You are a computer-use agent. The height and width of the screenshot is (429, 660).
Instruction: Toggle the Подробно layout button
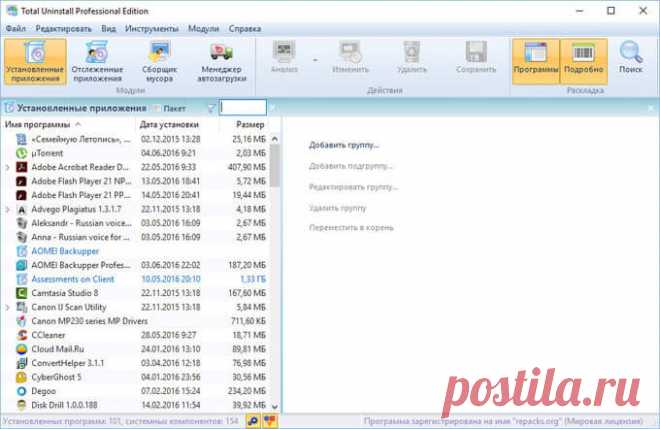pyautogui.click(x=583, y=61)
